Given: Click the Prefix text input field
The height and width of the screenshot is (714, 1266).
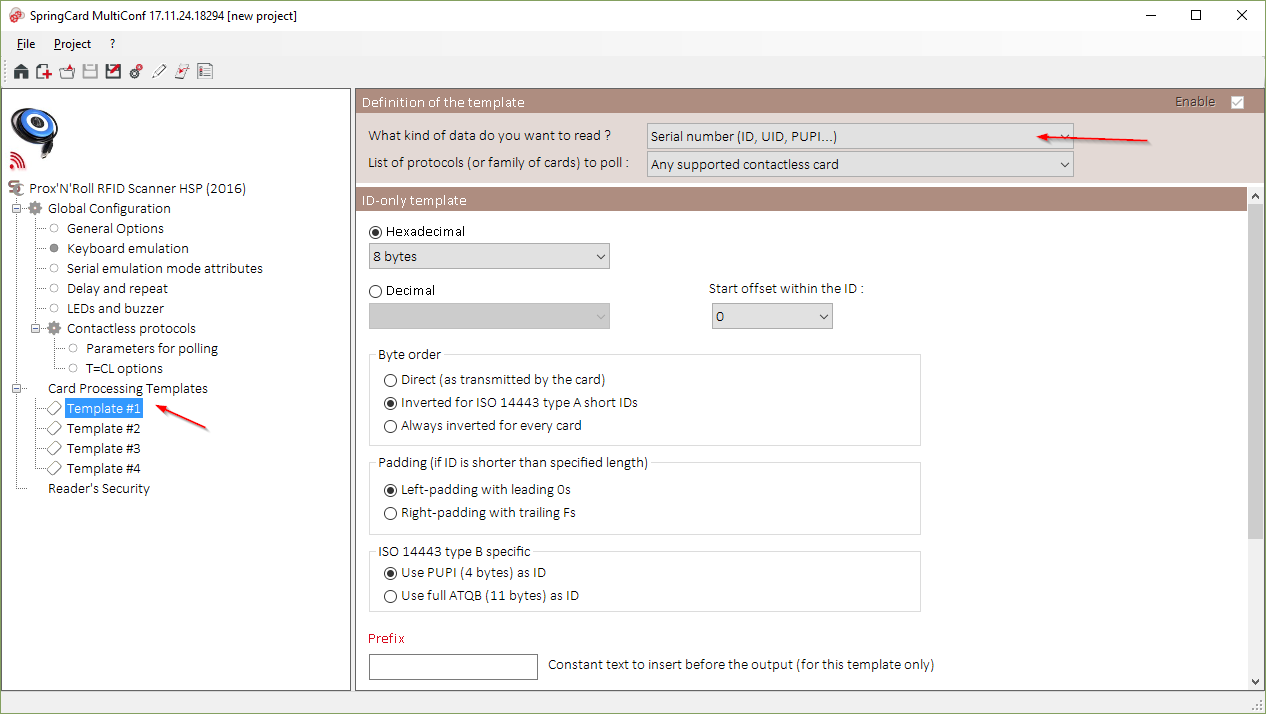Looking at the screenshot, I should [x=453, y=666].
